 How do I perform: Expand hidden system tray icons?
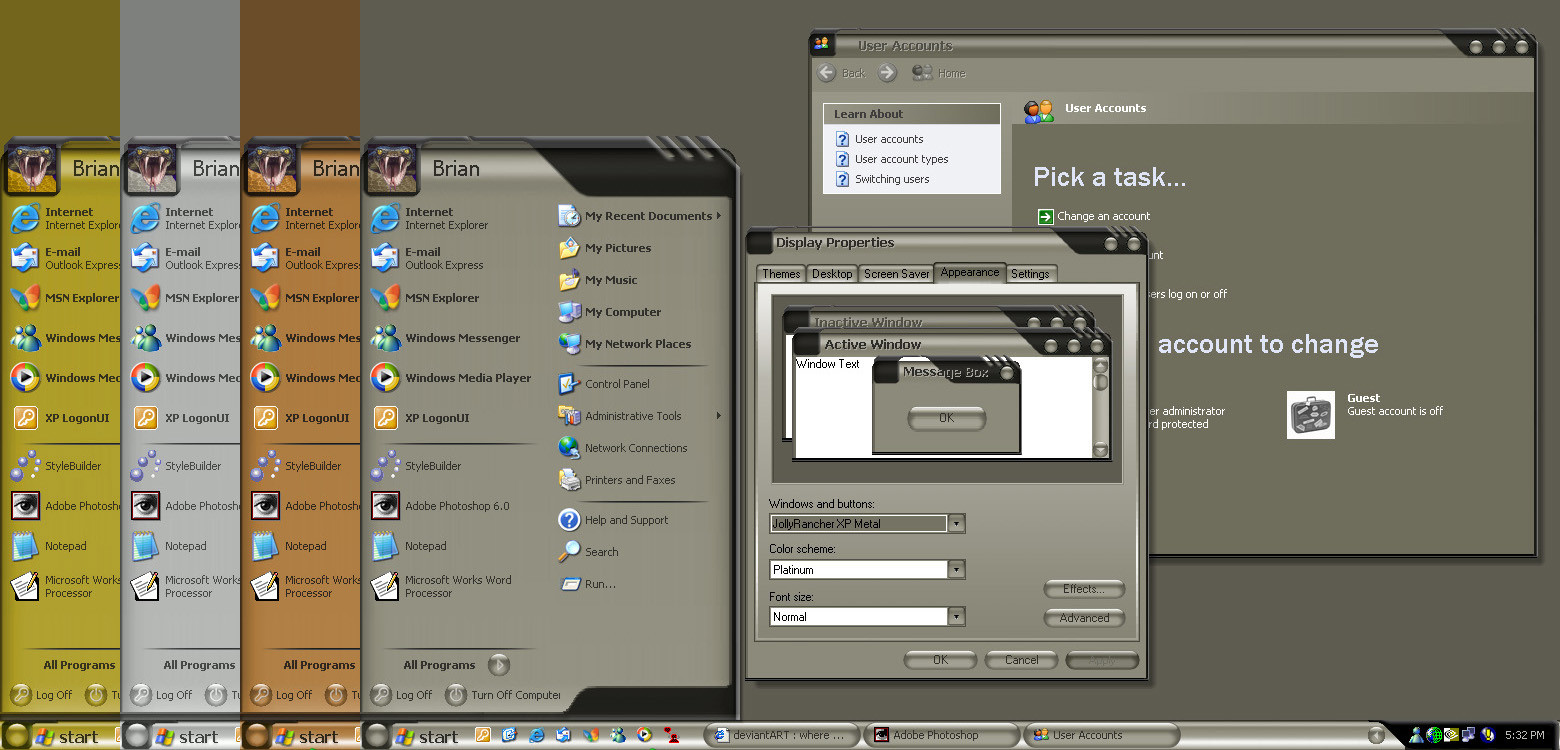(x=1377, y=736)
